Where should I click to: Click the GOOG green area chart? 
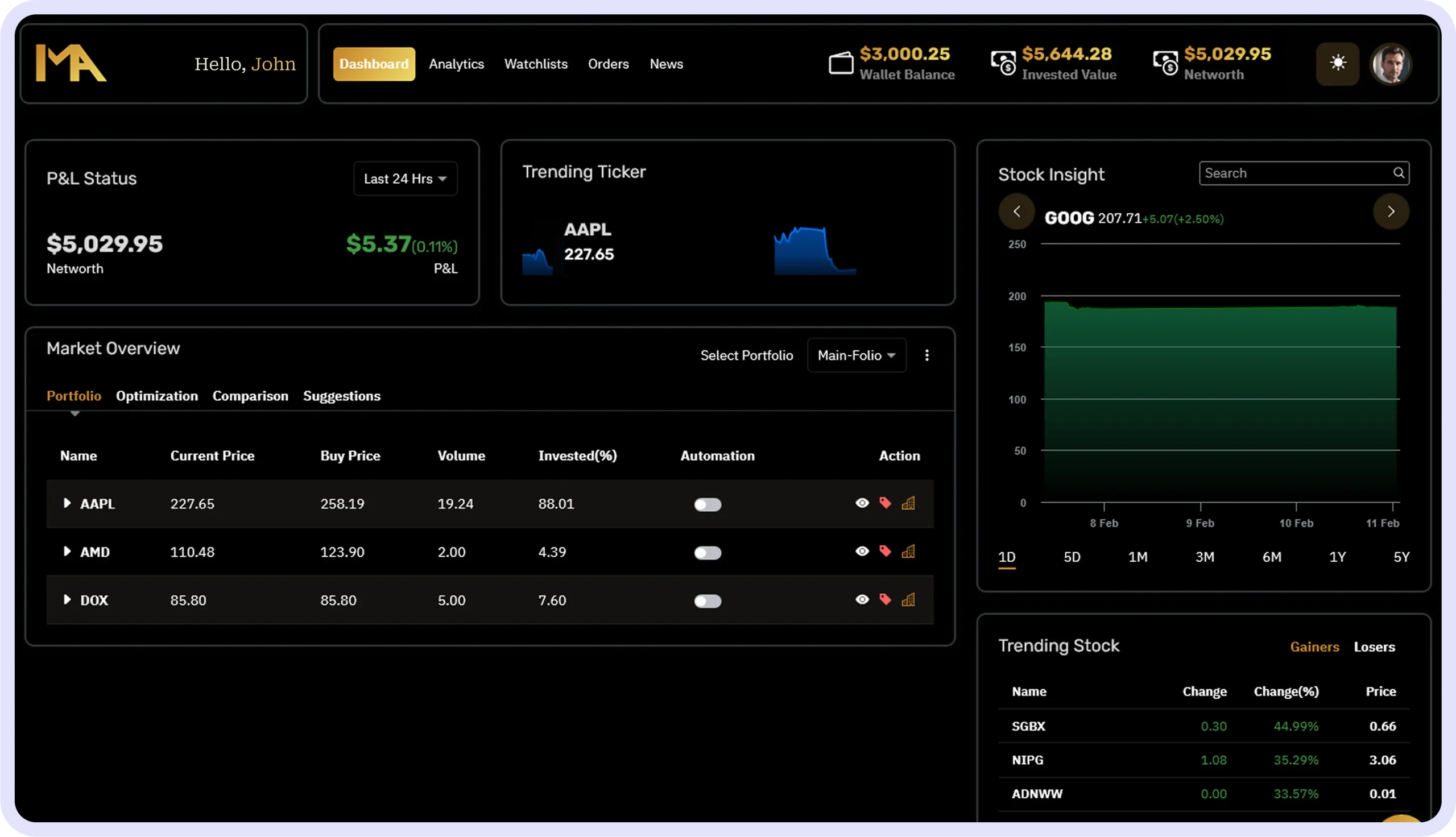click(x=1220, y=403)
